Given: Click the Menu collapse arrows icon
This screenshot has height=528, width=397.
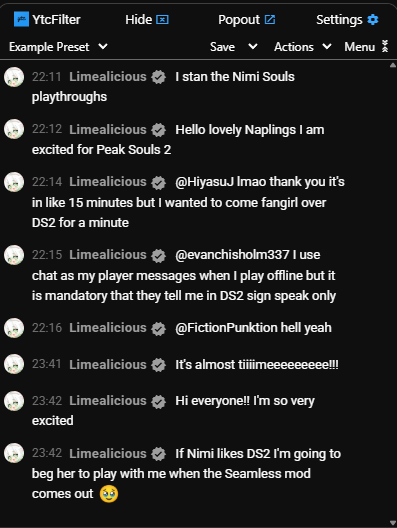Looking at the screenshot, I should pyautogui.click(x=385, y=46).
